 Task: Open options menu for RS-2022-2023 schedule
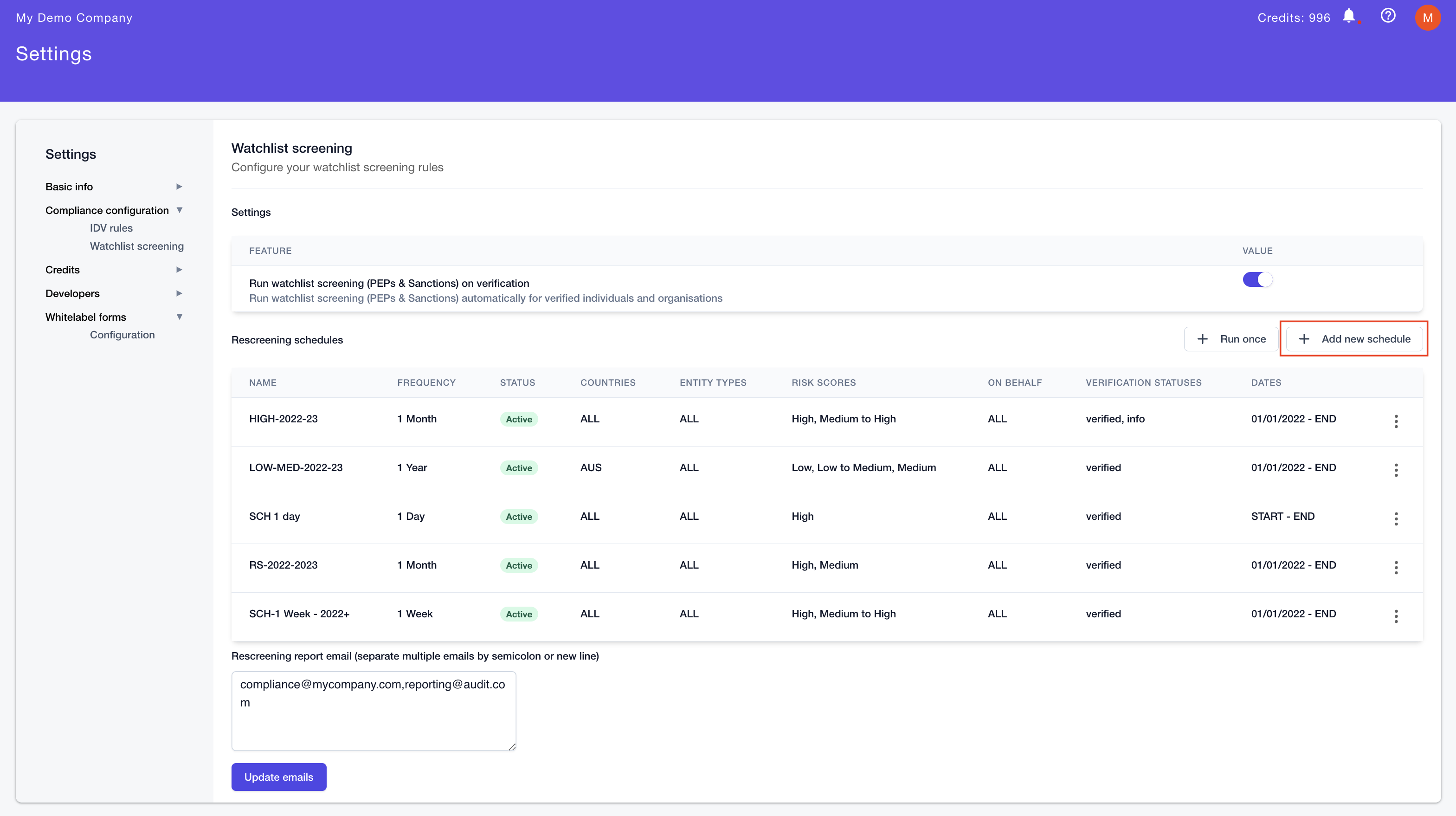click(x=1396, y=567)
